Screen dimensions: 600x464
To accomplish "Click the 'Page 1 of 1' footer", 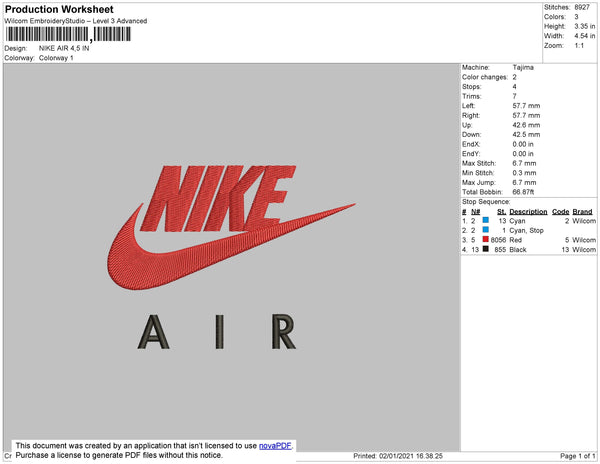I will pos(578,456).
